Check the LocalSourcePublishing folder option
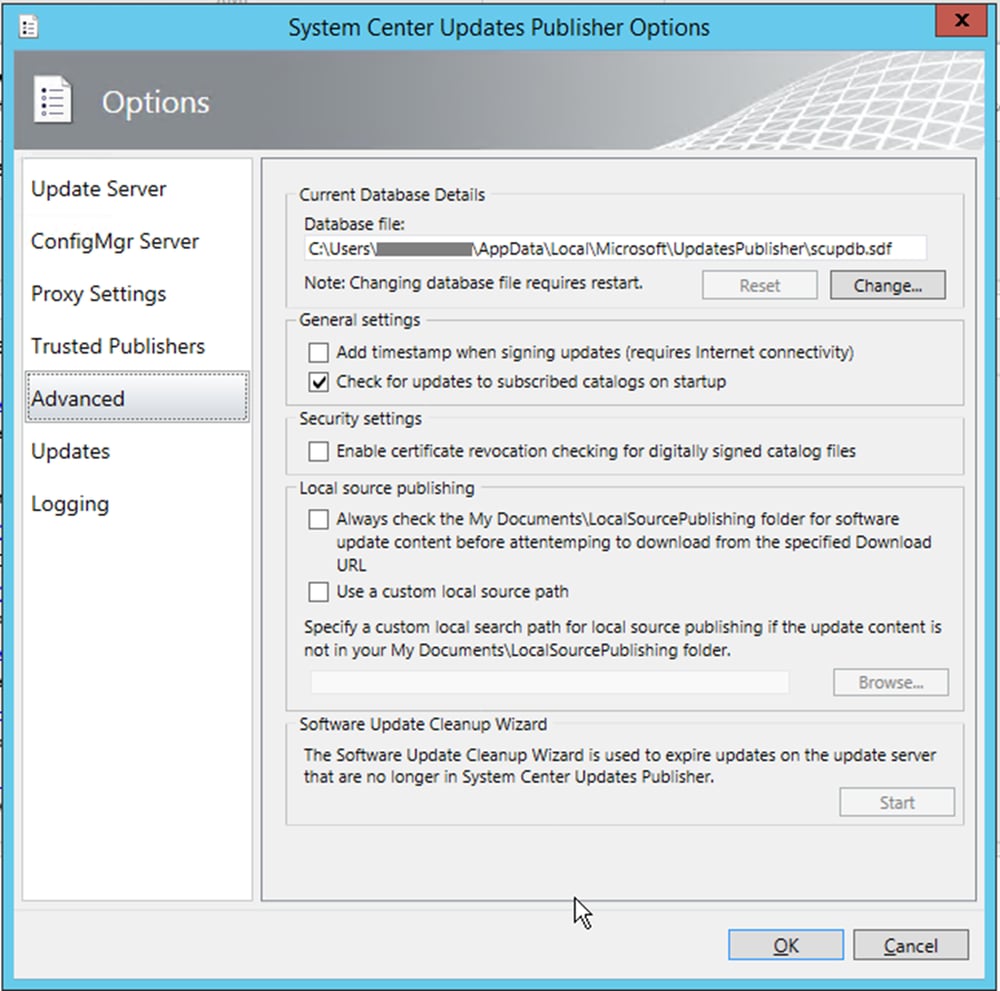This screenshot has height=991, width=1000. click(x=318, y=519)
